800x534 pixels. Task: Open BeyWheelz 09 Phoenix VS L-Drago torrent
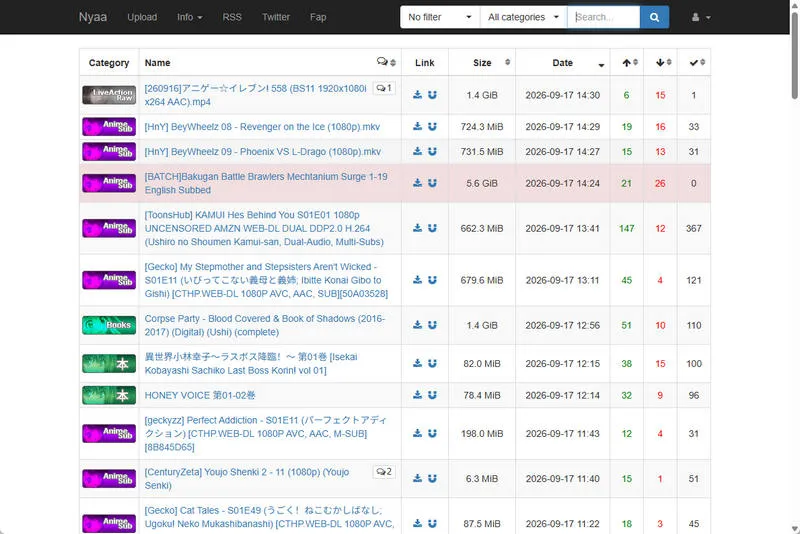(x=262, y=151)
